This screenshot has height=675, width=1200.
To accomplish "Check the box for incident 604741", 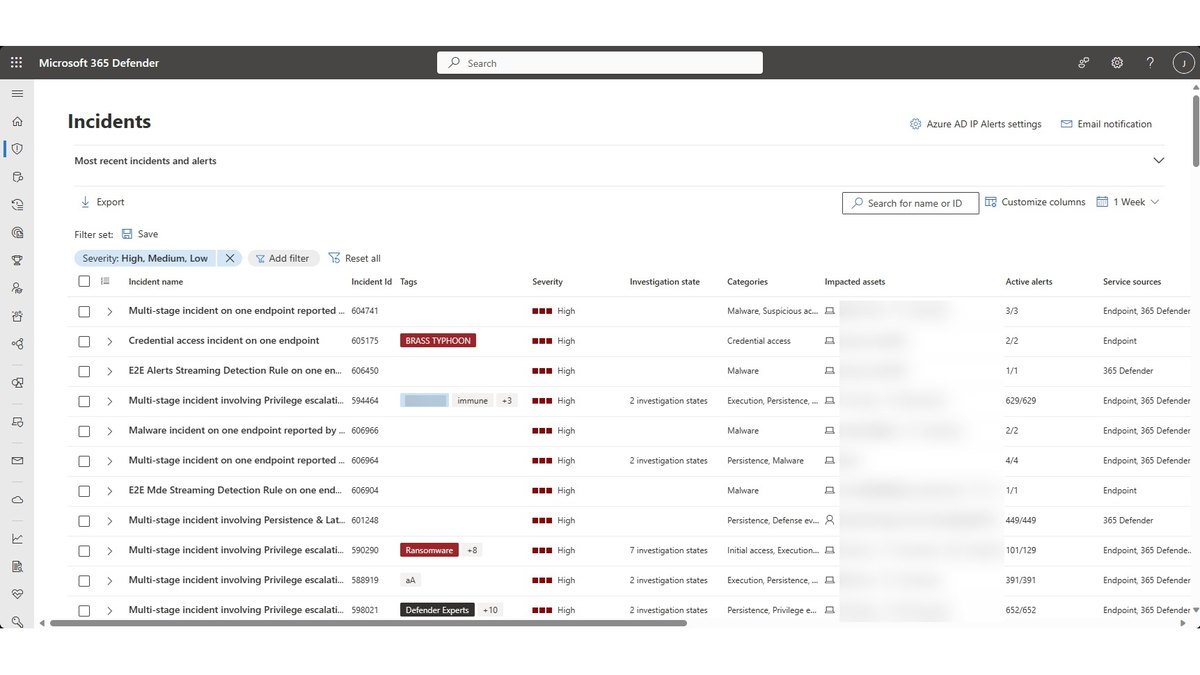I will (x=84, y=312).
